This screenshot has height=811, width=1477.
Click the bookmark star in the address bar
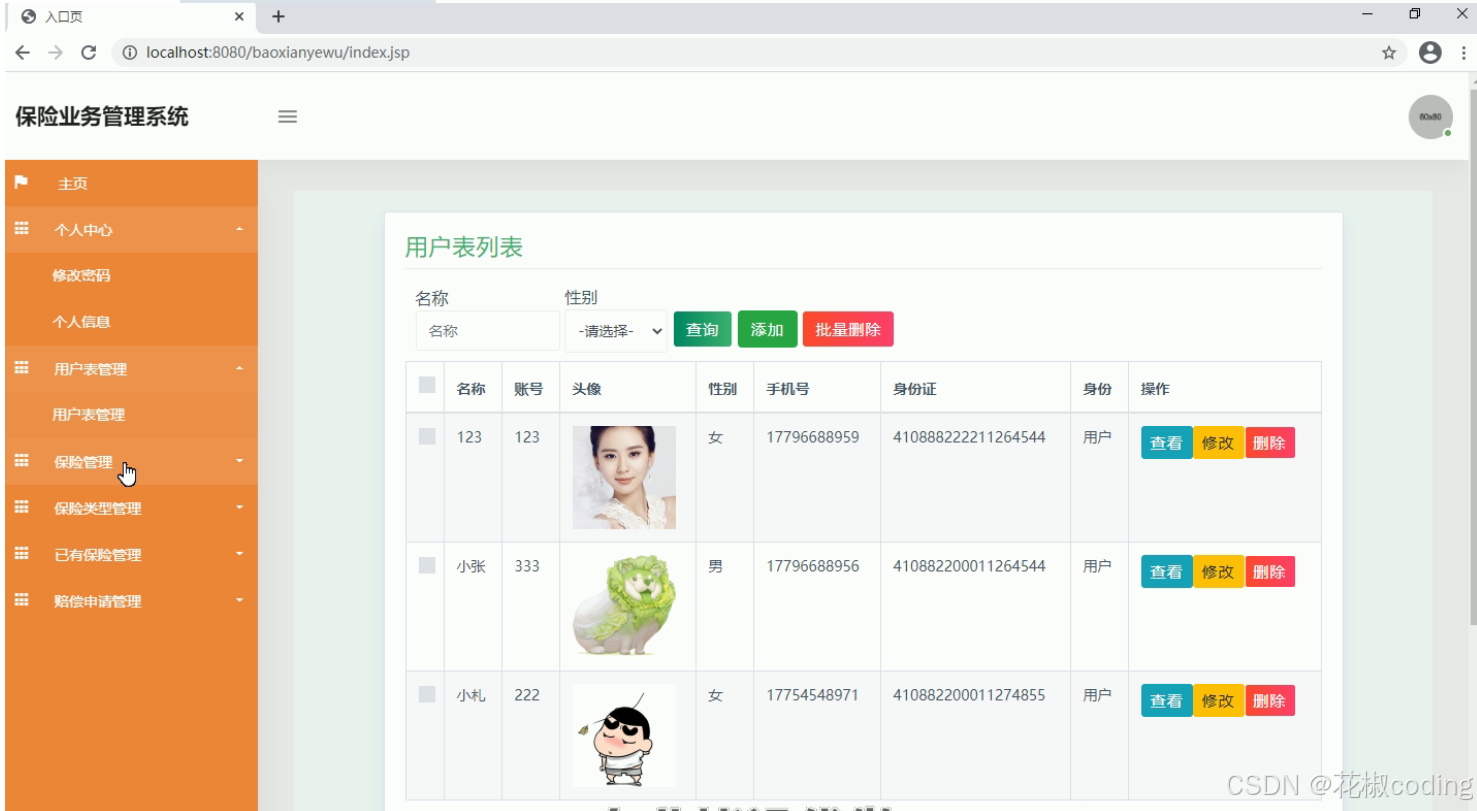click(x=1389, y=53)
